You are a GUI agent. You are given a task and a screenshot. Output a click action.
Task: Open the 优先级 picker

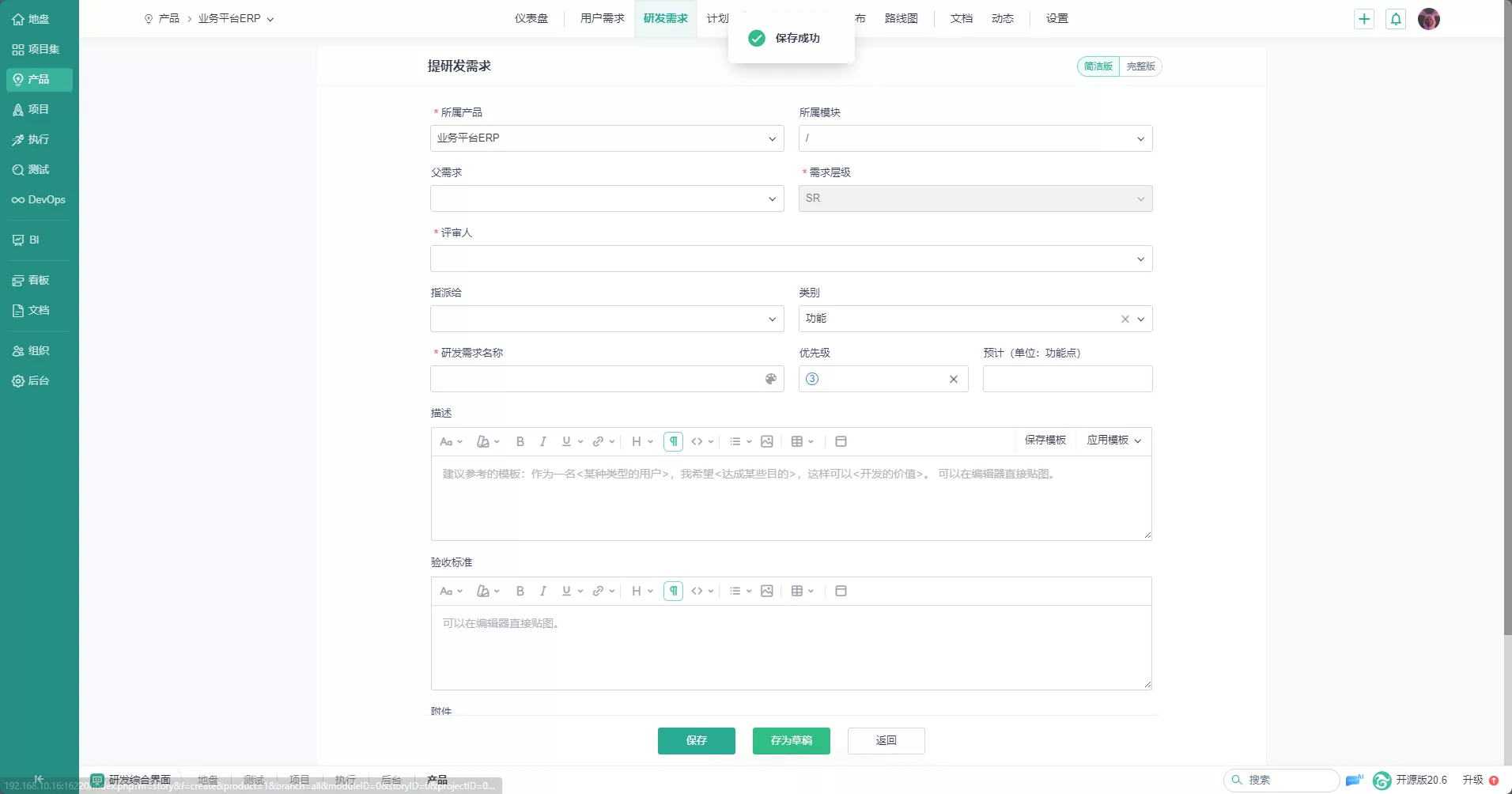click(x=883, y=379)
